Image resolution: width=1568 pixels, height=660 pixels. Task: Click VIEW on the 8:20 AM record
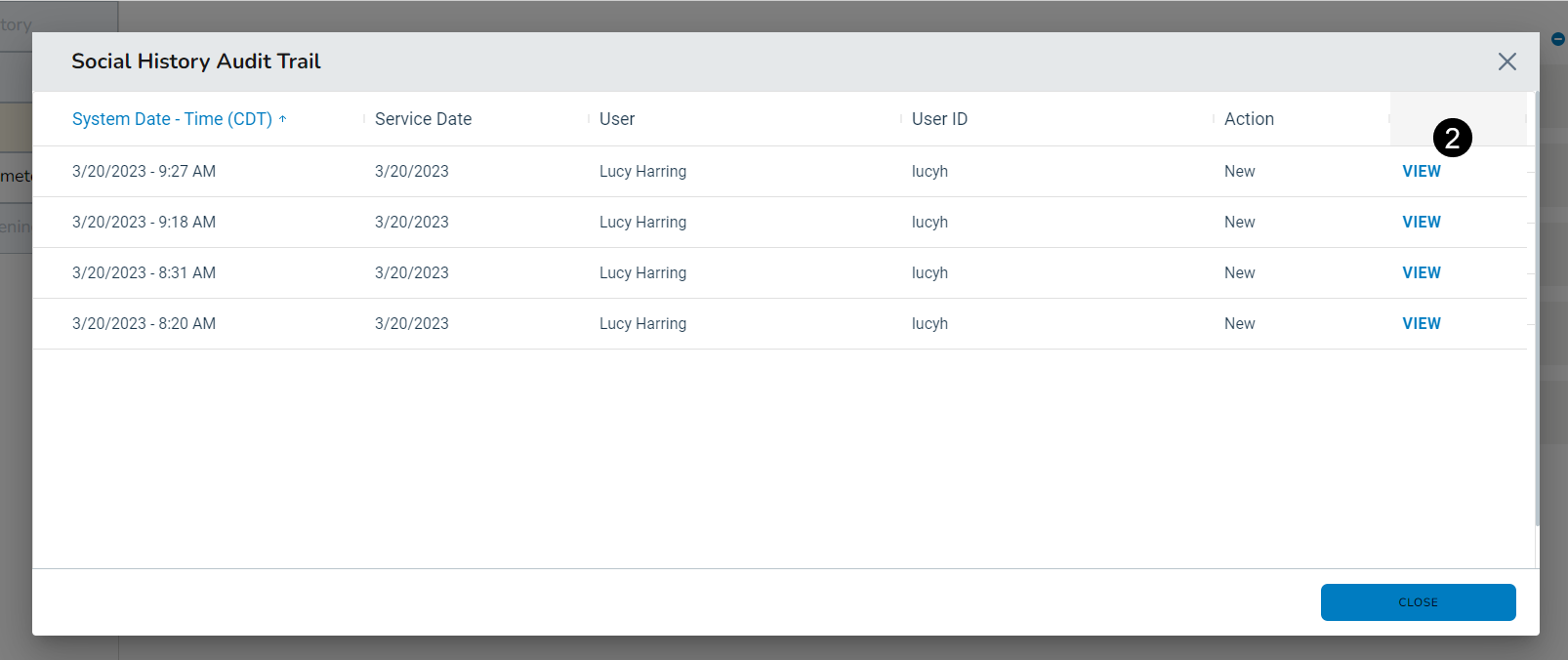1421,324
